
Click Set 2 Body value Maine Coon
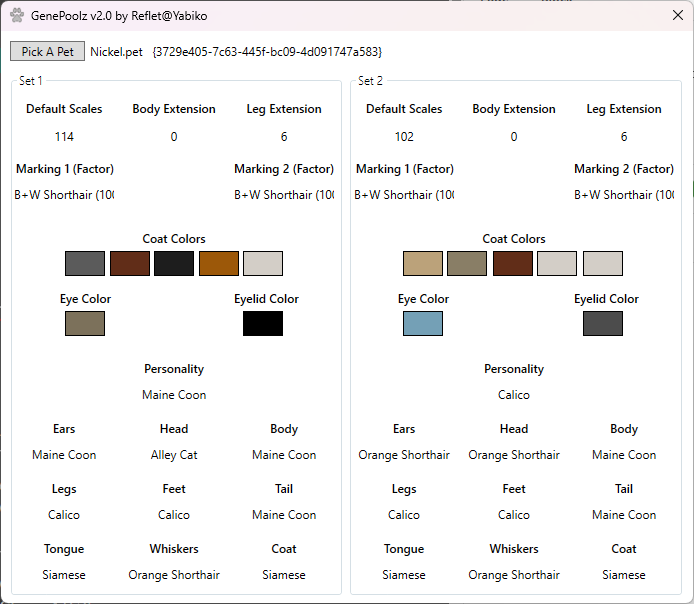(624, 455)
